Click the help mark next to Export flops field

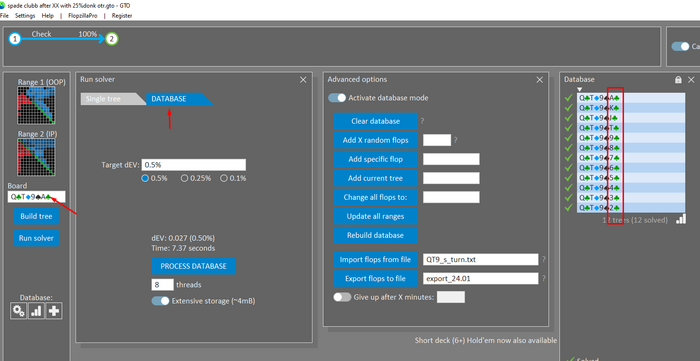click(x=543, y=278)
